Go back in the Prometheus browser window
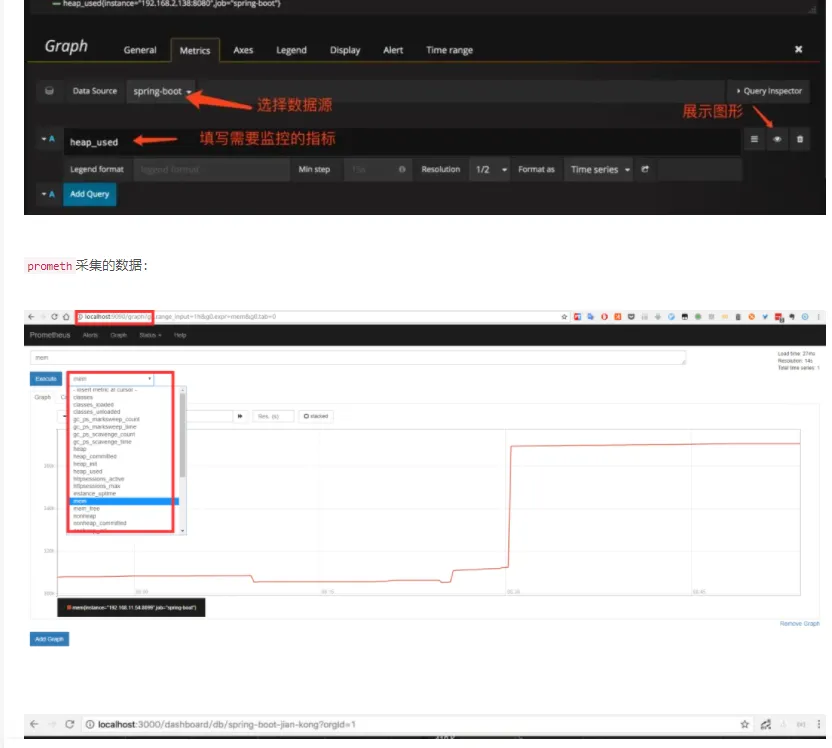 [31, 317]
